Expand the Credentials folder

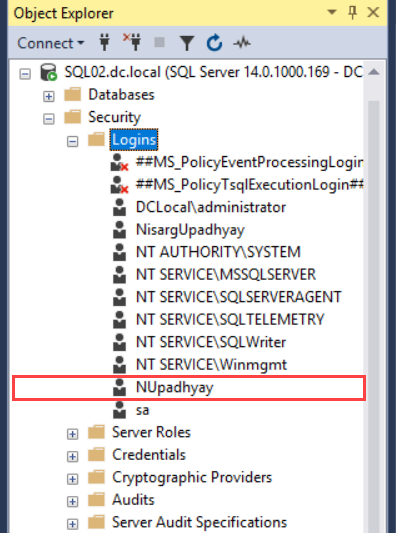point(72,457)
